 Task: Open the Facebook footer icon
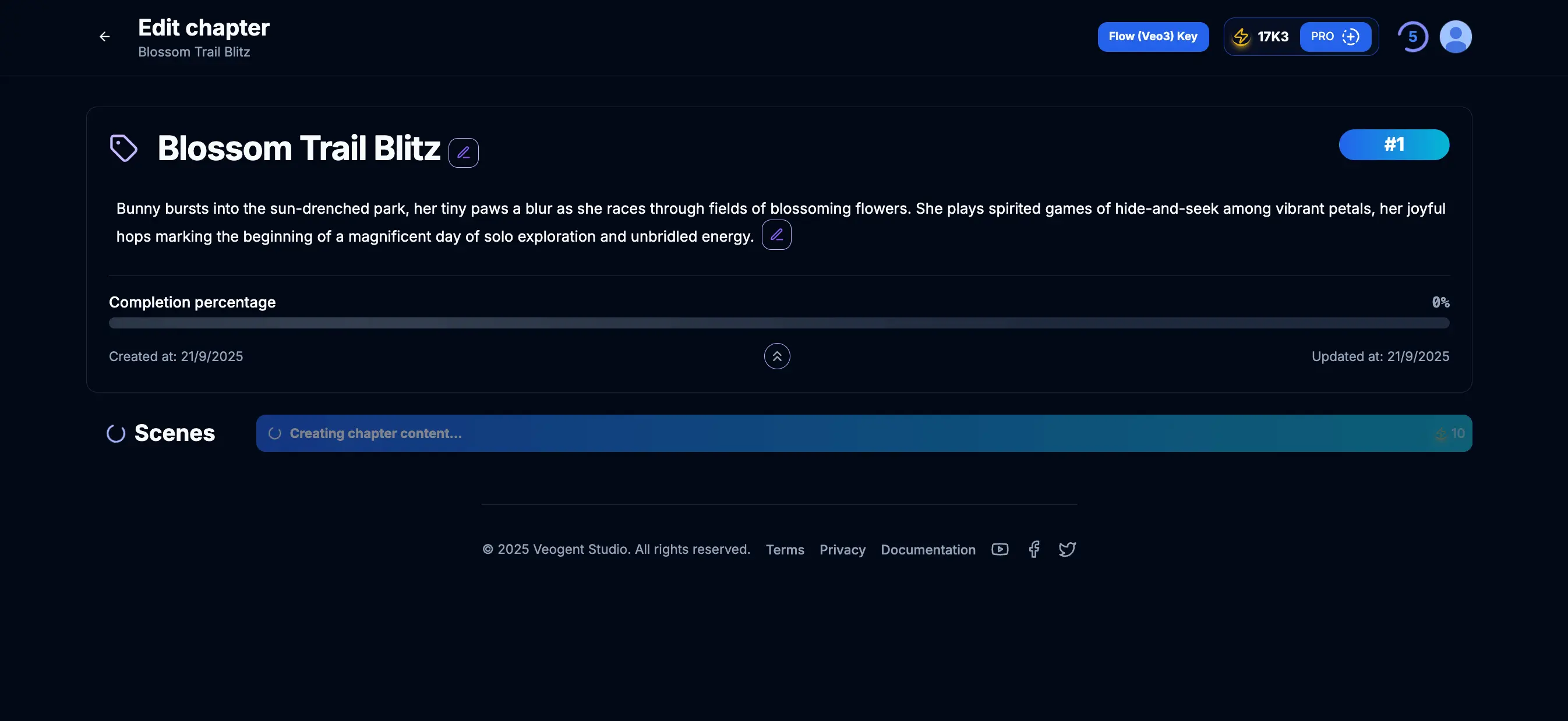click(1033, 549)
